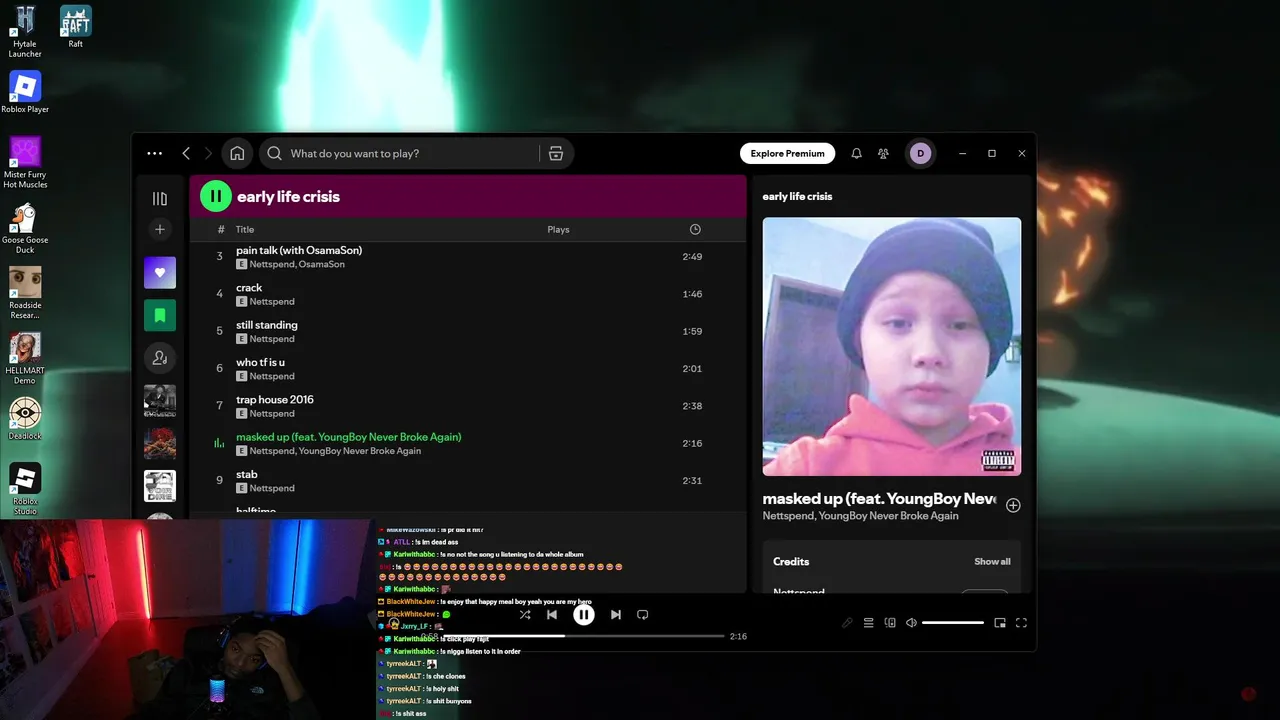Open Your Episodes green bookmark tile
The height and width of the screenshot is (720, 1280).
159,315
